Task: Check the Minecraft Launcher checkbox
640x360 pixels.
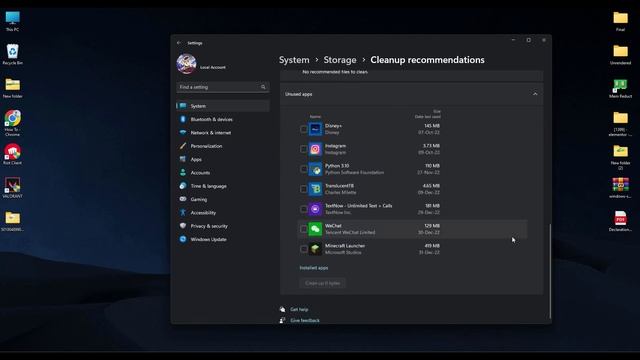Action: point(303,249)
